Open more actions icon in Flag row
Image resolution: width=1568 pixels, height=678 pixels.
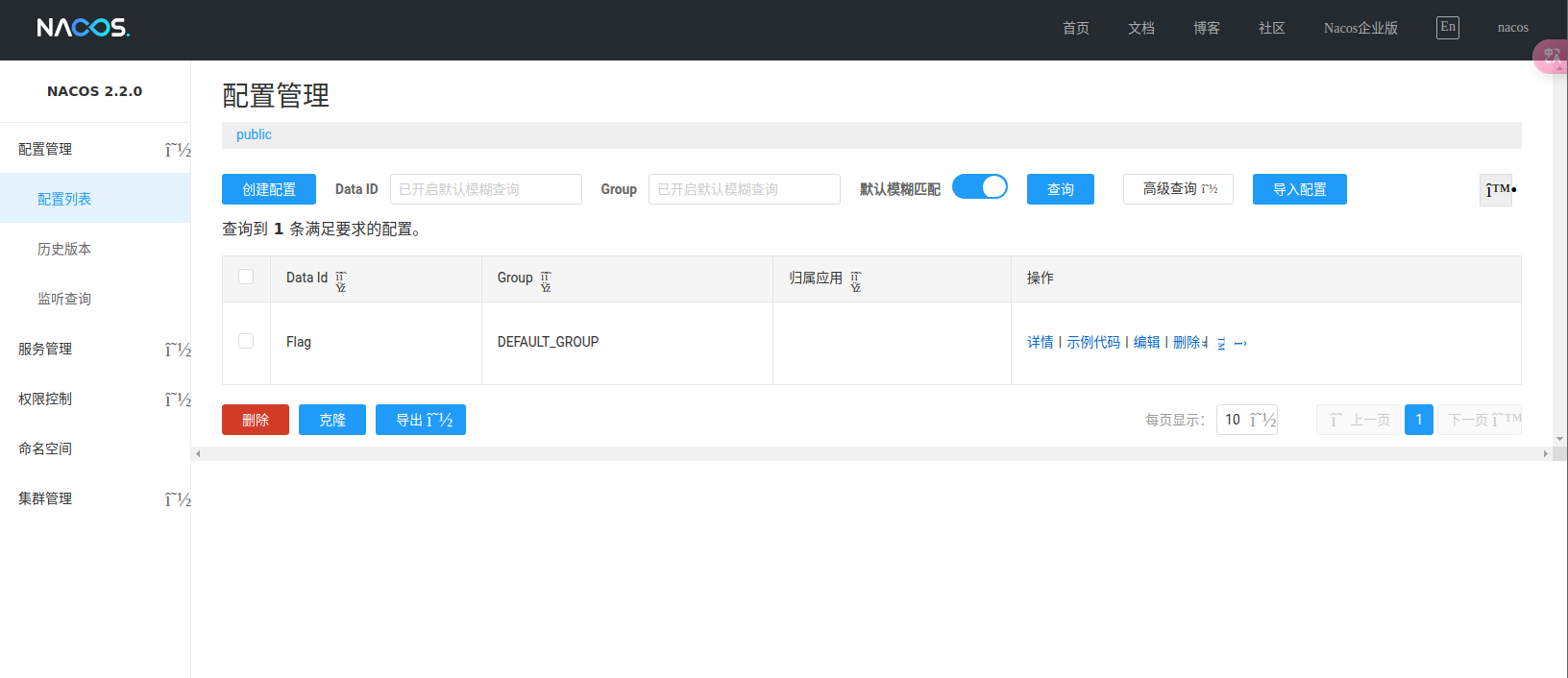[x=1239, y=343]
